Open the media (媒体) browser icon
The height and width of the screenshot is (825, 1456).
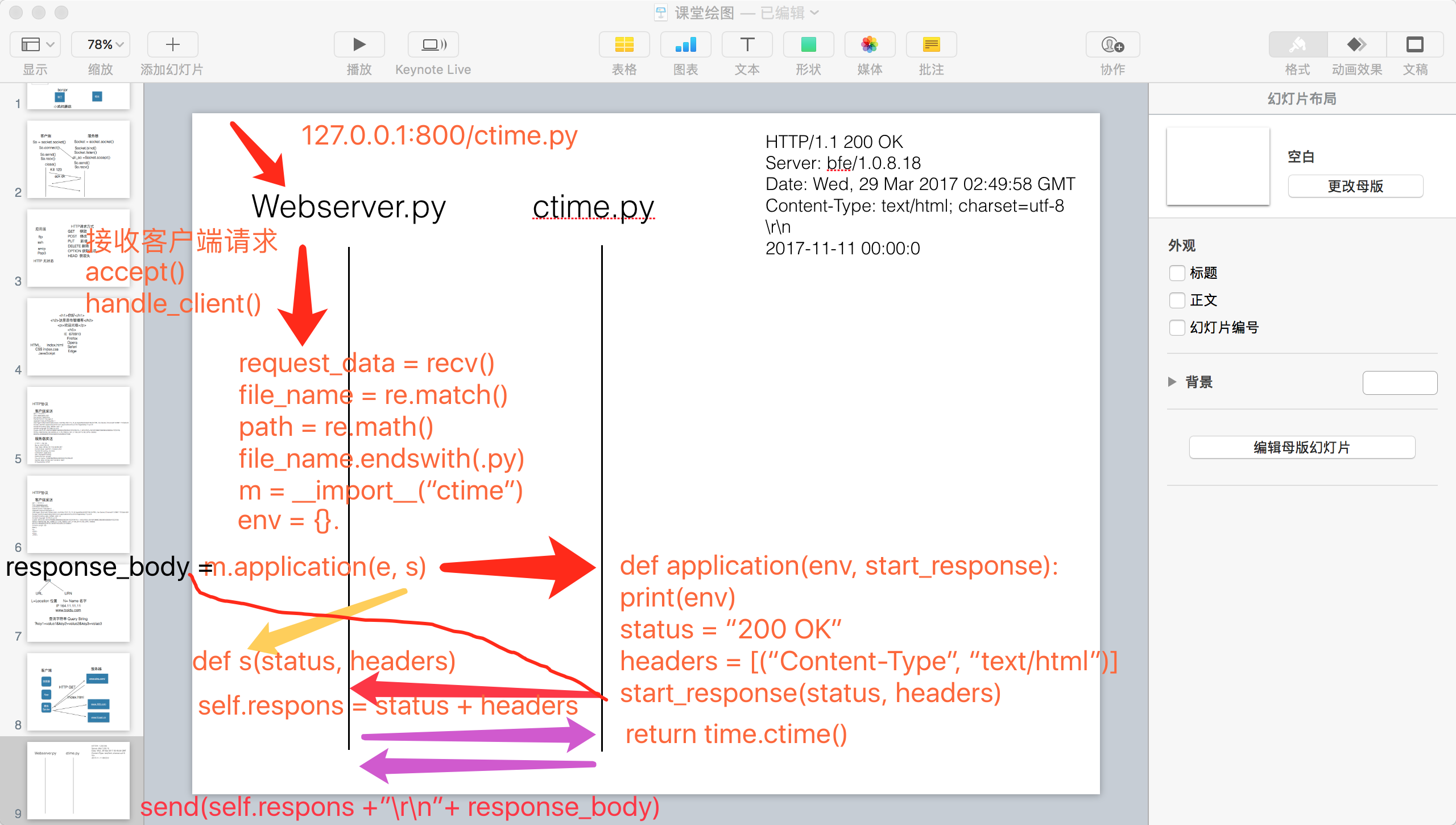(870, 44)
